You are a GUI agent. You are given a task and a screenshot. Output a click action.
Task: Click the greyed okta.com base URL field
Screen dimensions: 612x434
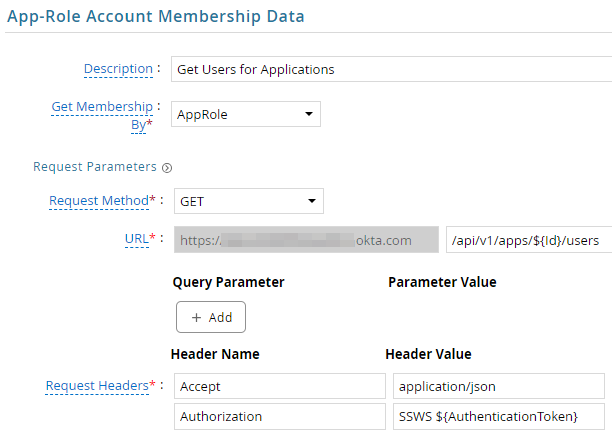tap(306, 240)
